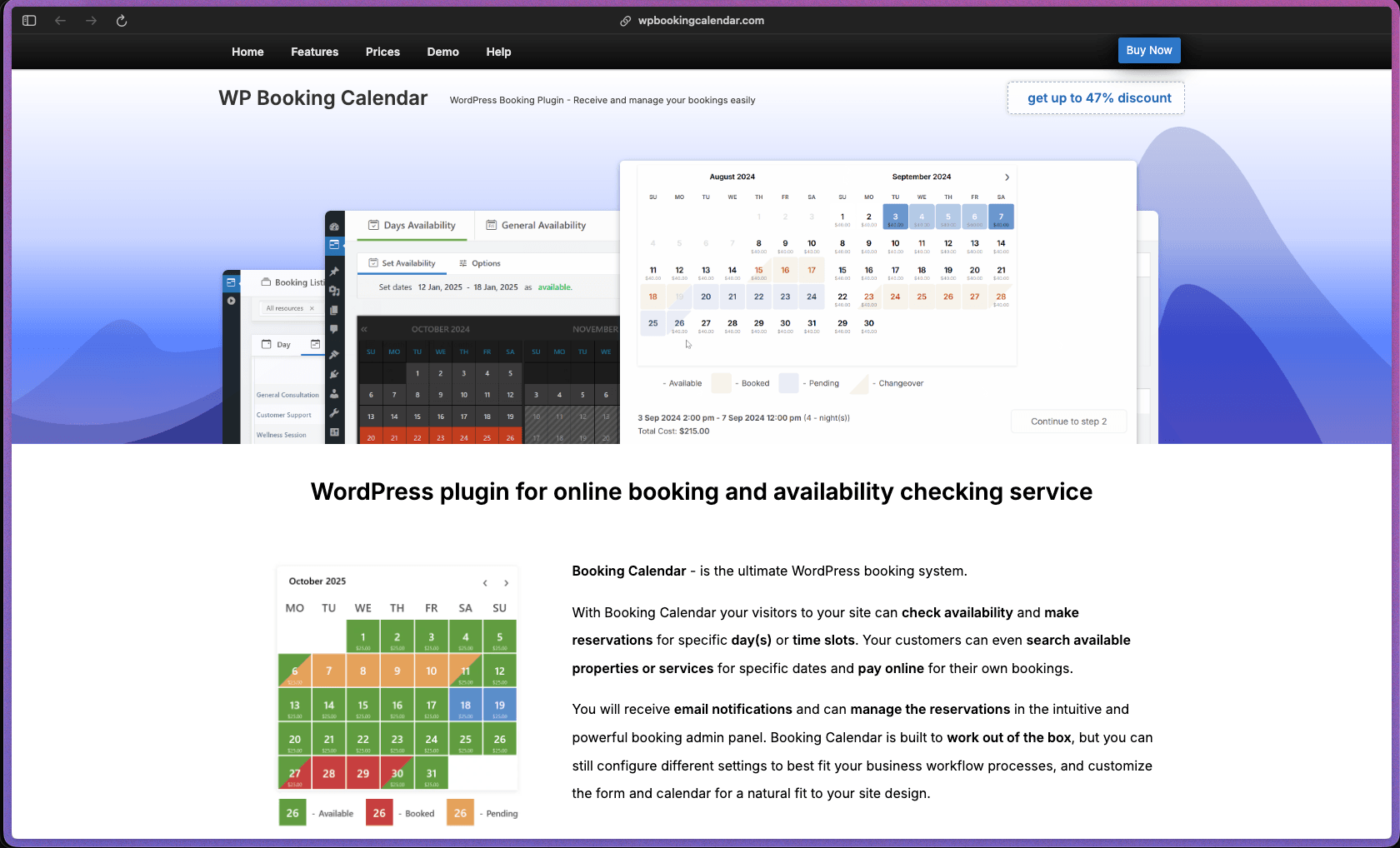Open the Help menu item
The width and height of the screenshot is (1400, 848).
tap(498, 52)
